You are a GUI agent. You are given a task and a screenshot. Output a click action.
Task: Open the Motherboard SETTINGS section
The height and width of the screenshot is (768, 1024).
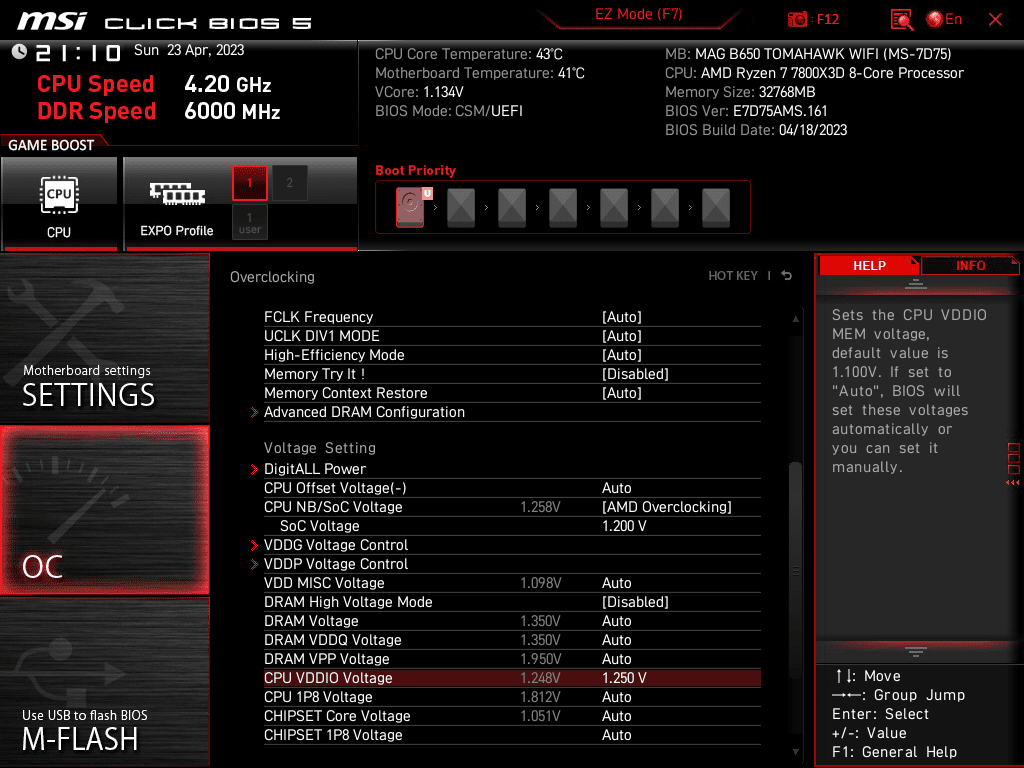coord(104,338)
